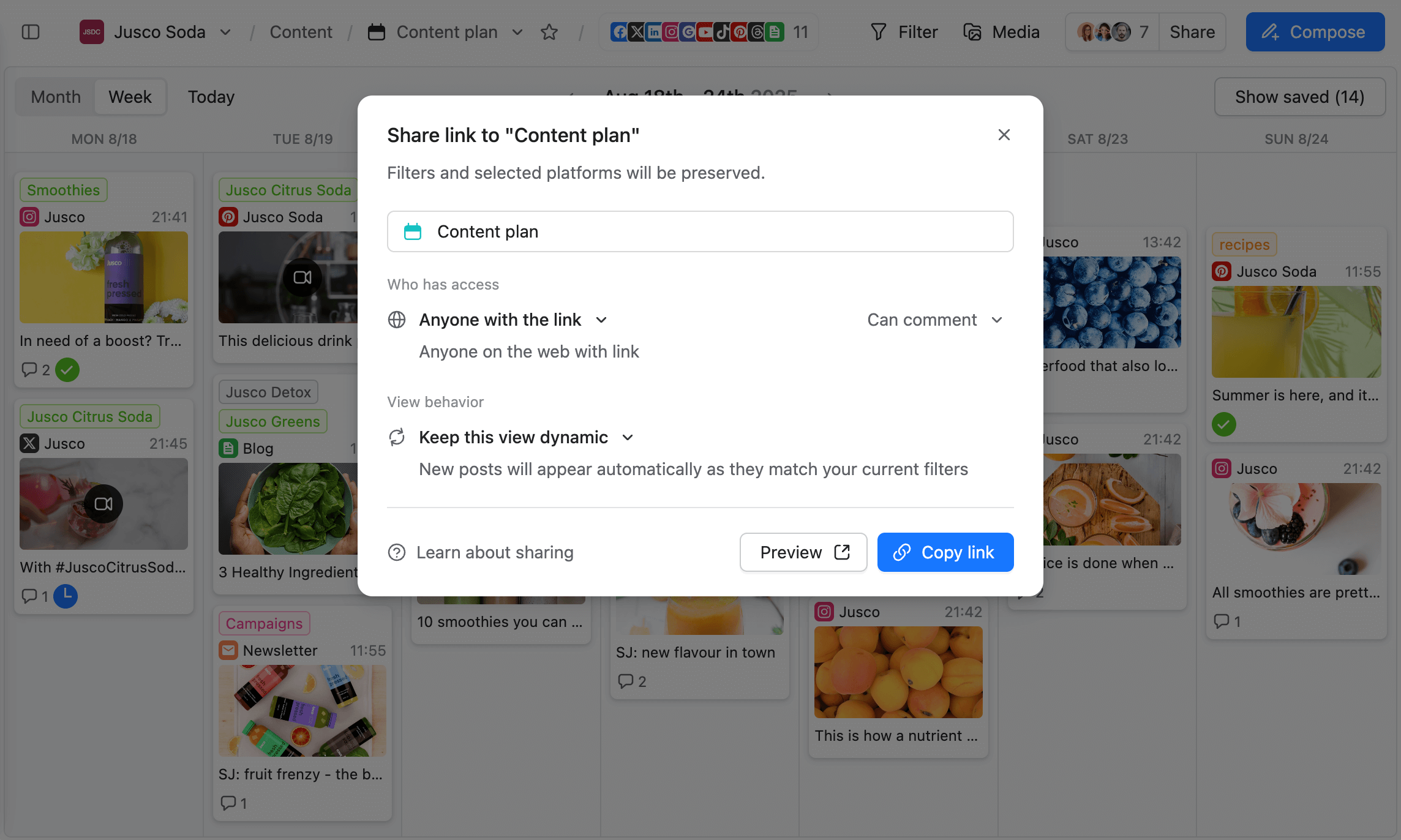Click the Content plan name input field
Screen dimensions: 1401x840
pyautogui.click(x=699, y=231)
